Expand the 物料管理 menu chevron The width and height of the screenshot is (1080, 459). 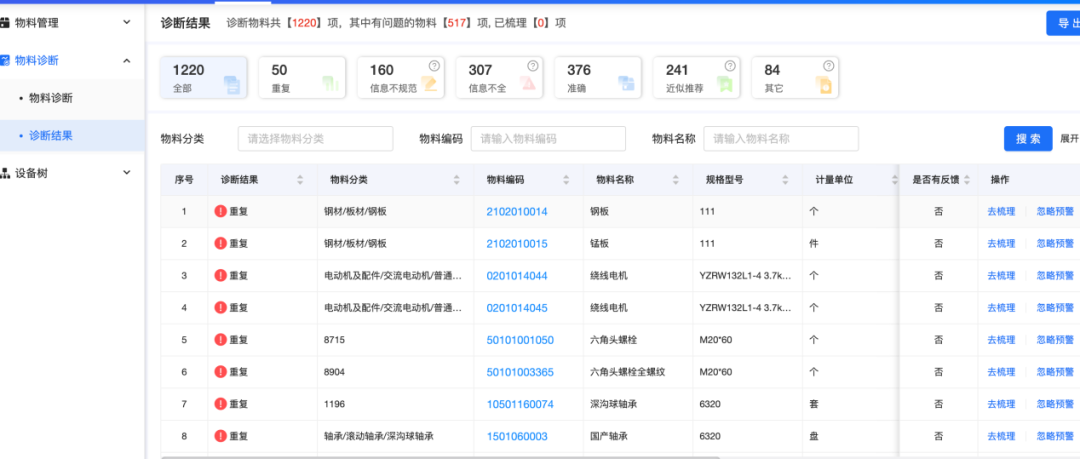127,23
